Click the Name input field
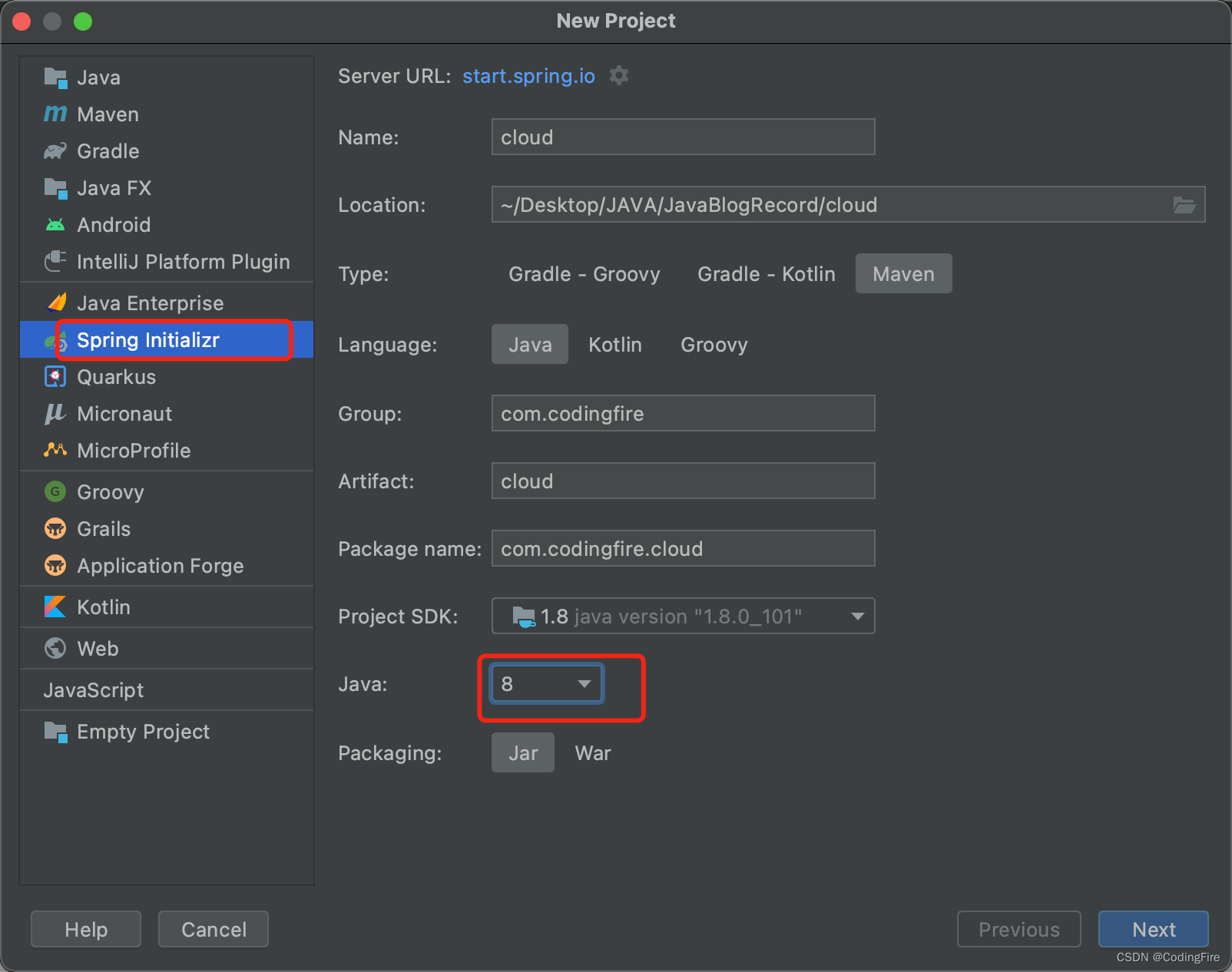Image resolution: width=1232 pixels, height=972 pixels. coord(684,137)
